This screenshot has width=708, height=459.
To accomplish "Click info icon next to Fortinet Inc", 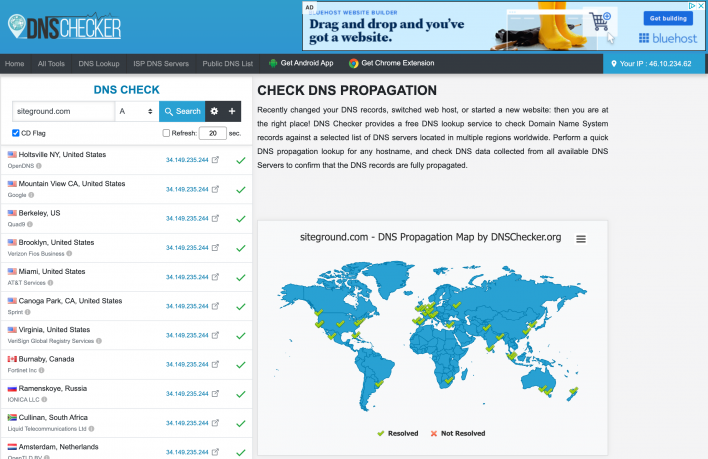I will [x=42, y=371].
